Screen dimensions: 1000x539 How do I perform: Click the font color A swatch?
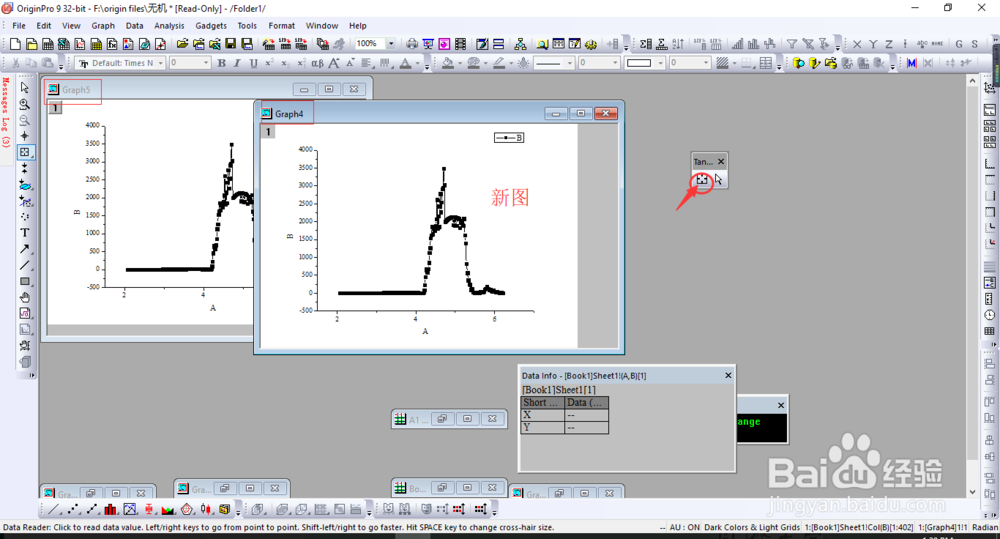[x=405, y=63]
